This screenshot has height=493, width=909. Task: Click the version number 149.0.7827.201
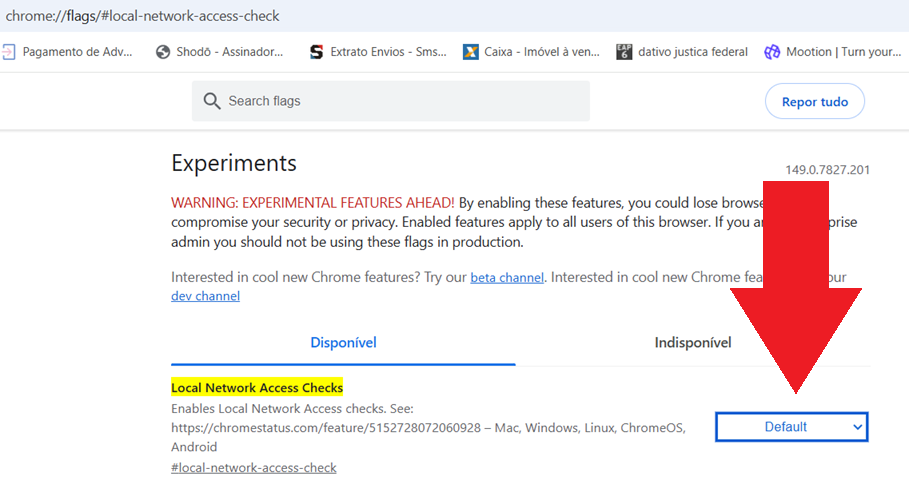[827, 170]
